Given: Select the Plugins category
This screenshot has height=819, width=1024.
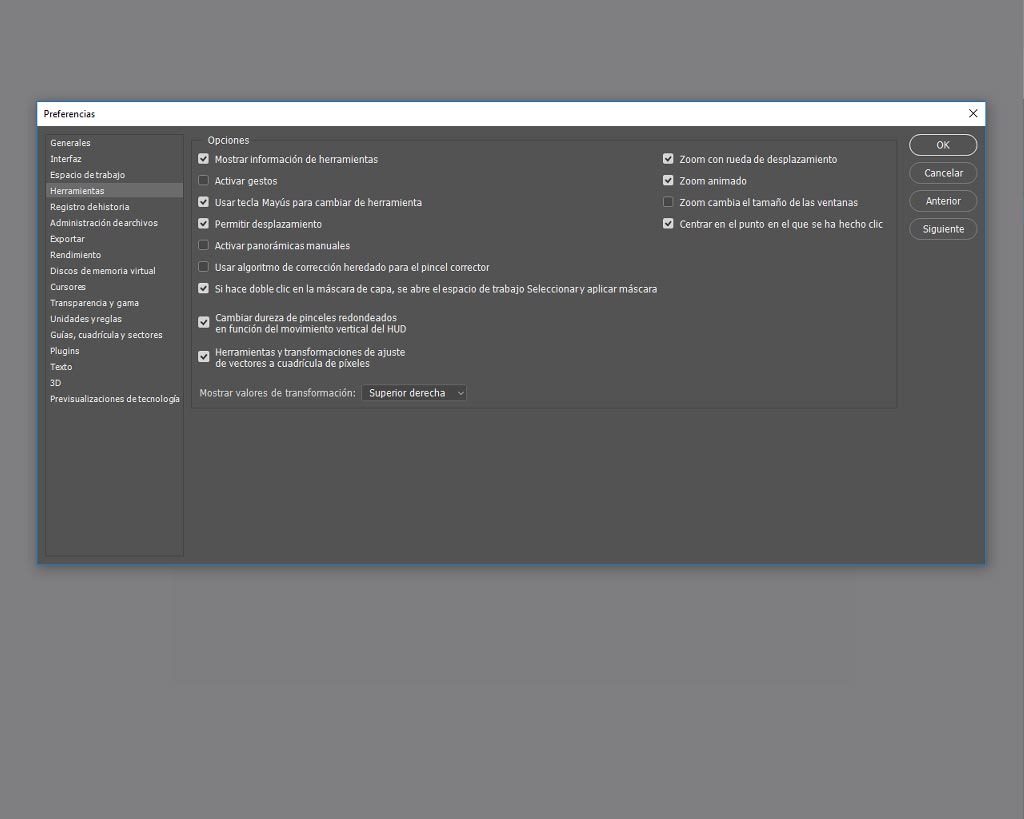Looking at the screenshot, I should (x=114, y=351).
